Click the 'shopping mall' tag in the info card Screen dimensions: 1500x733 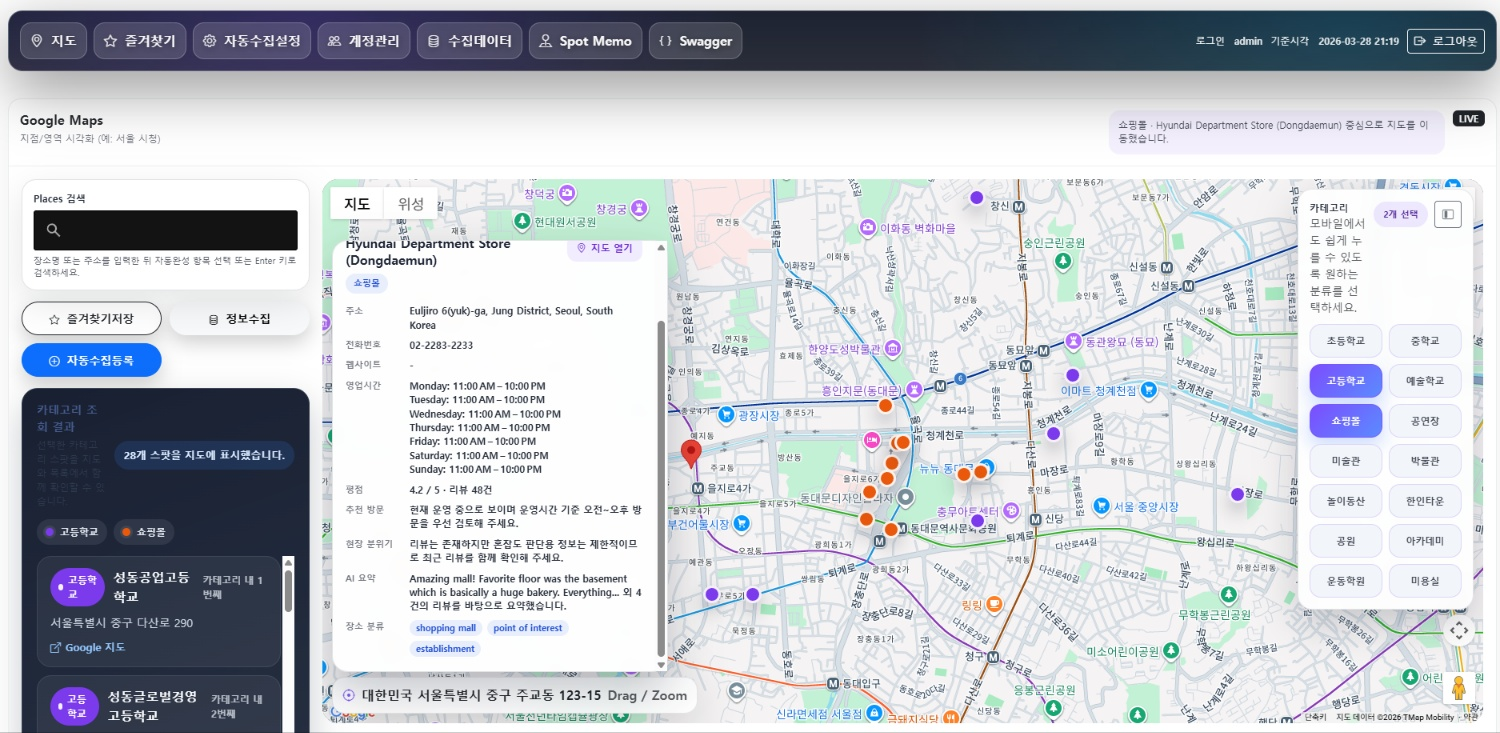click(x=446, y=628)
